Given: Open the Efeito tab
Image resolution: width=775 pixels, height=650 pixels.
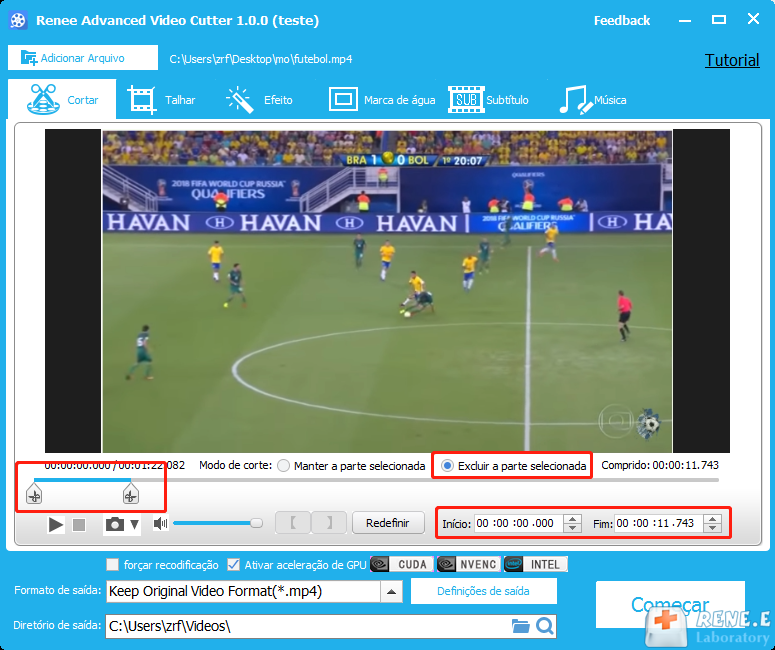Looking at the screenshot, I should pyautogui.click(x=259, y=99).
